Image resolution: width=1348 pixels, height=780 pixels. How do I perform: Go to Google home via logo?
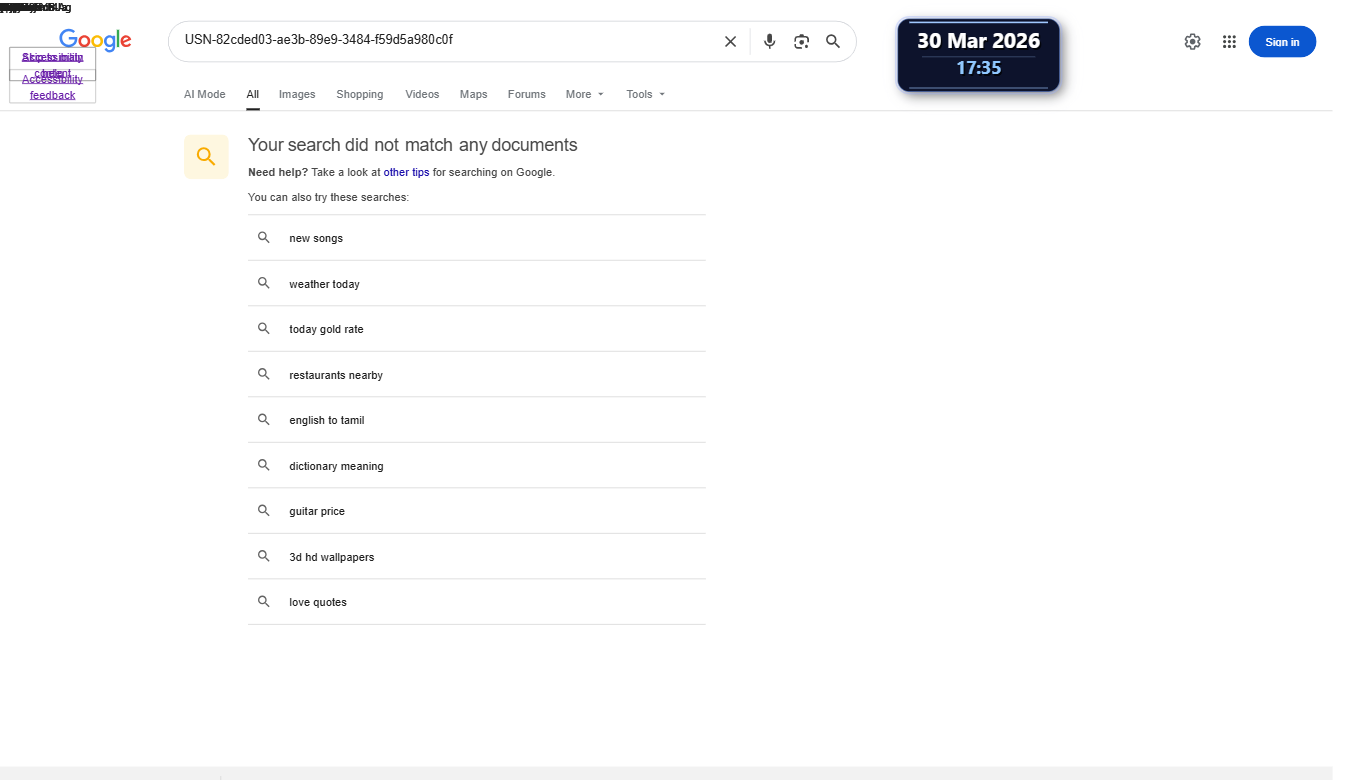pos(95,40)
